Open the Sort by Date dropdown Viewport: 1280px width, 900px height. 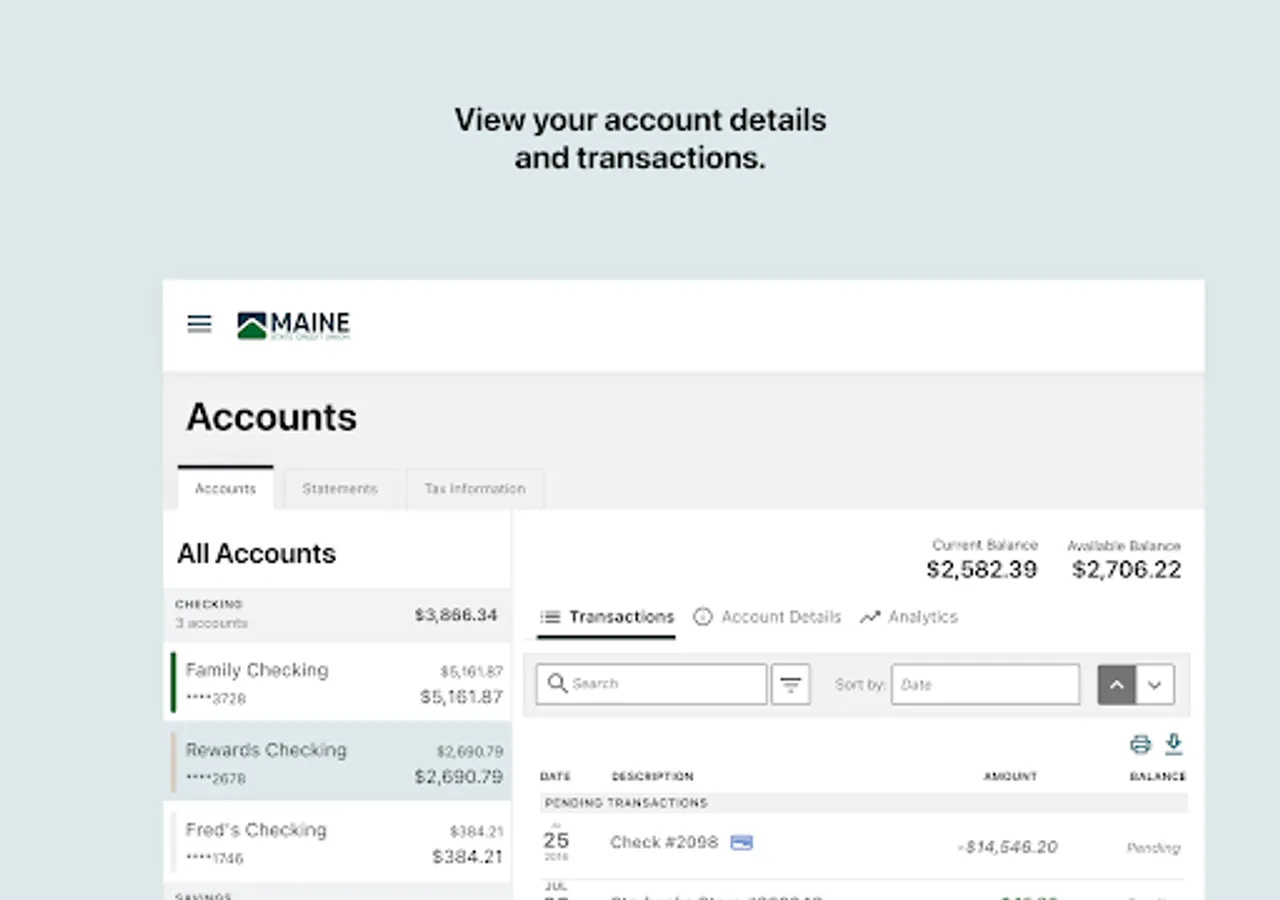(985, 685)
